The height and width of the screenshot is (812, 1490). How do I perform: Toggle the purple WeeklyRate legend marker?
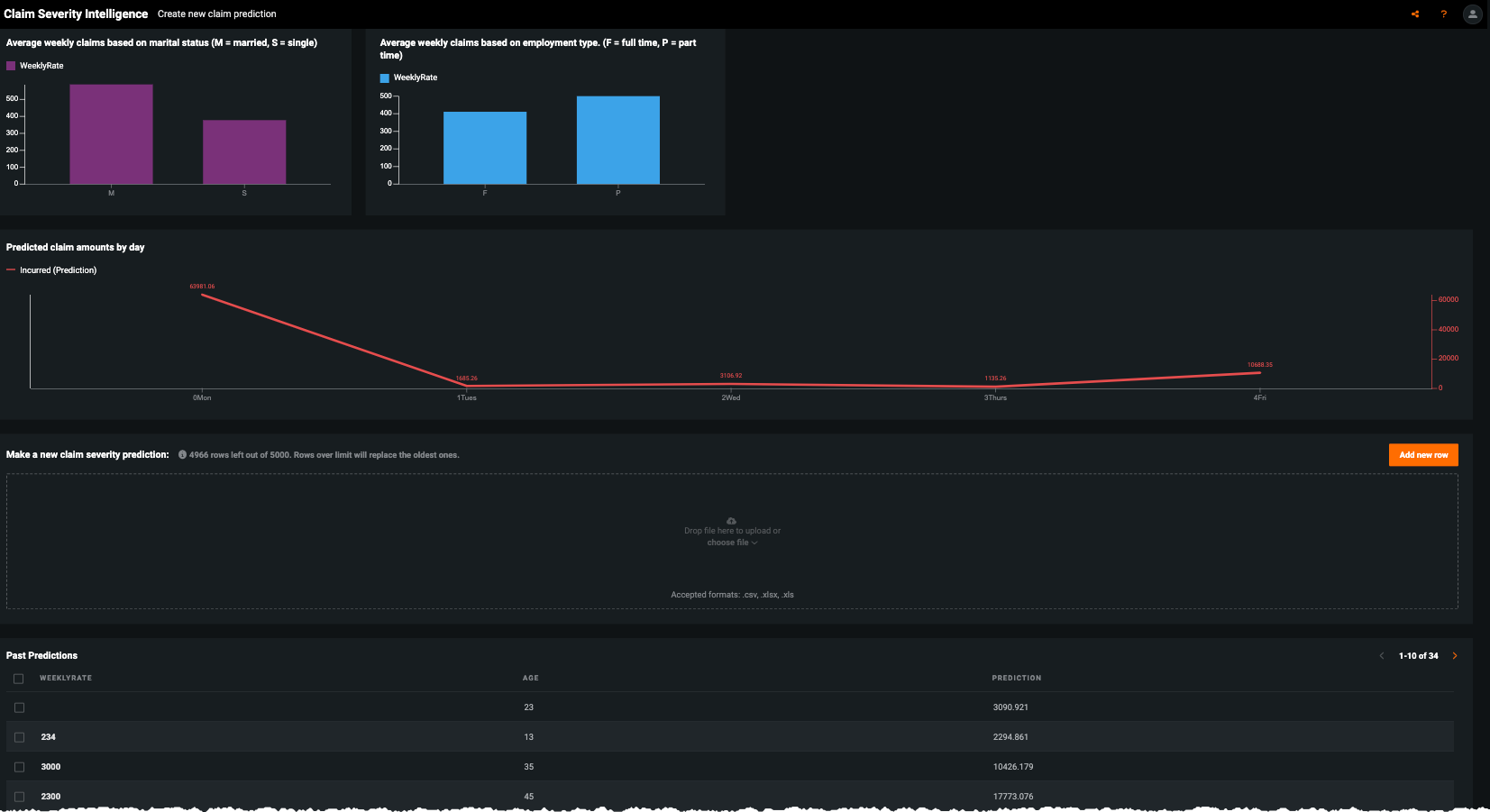11,66
